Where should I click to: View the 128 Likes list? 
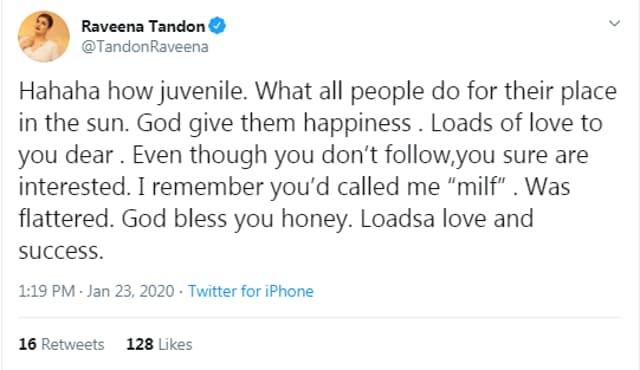pos(159,344)
